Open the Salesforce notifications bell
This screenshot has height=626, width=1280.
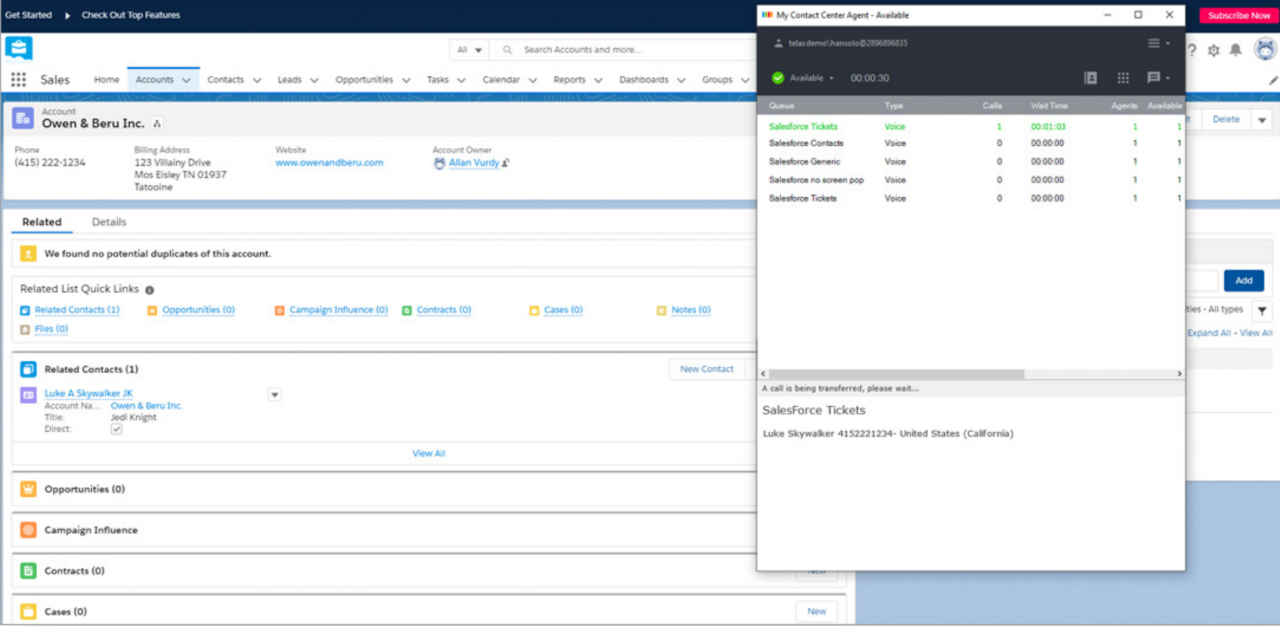tap(1236, 50)
